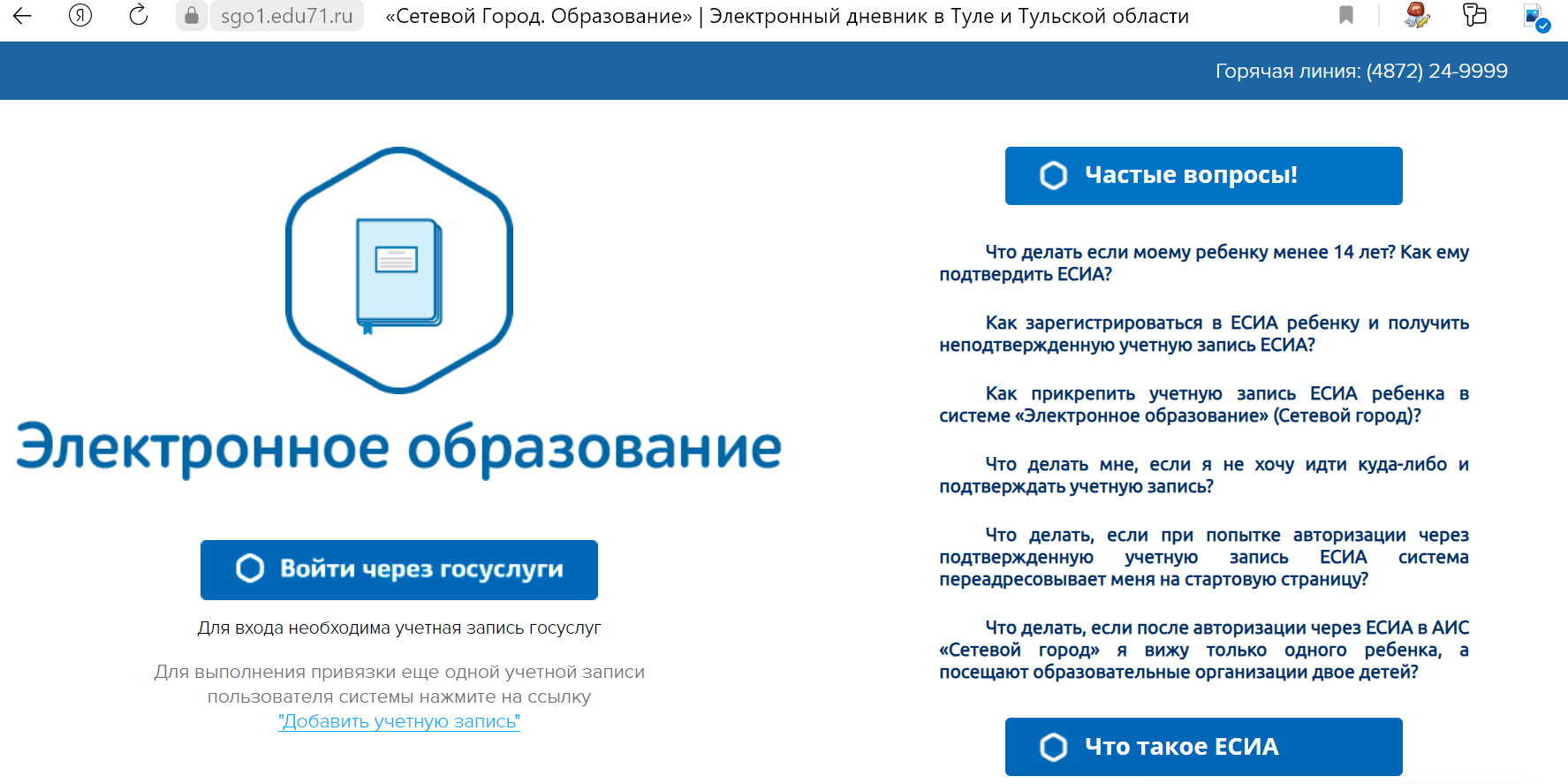Open the Что такое ЕСИА button
The width and height of the screenshot is (1568, 784).
pos(1203,747)
